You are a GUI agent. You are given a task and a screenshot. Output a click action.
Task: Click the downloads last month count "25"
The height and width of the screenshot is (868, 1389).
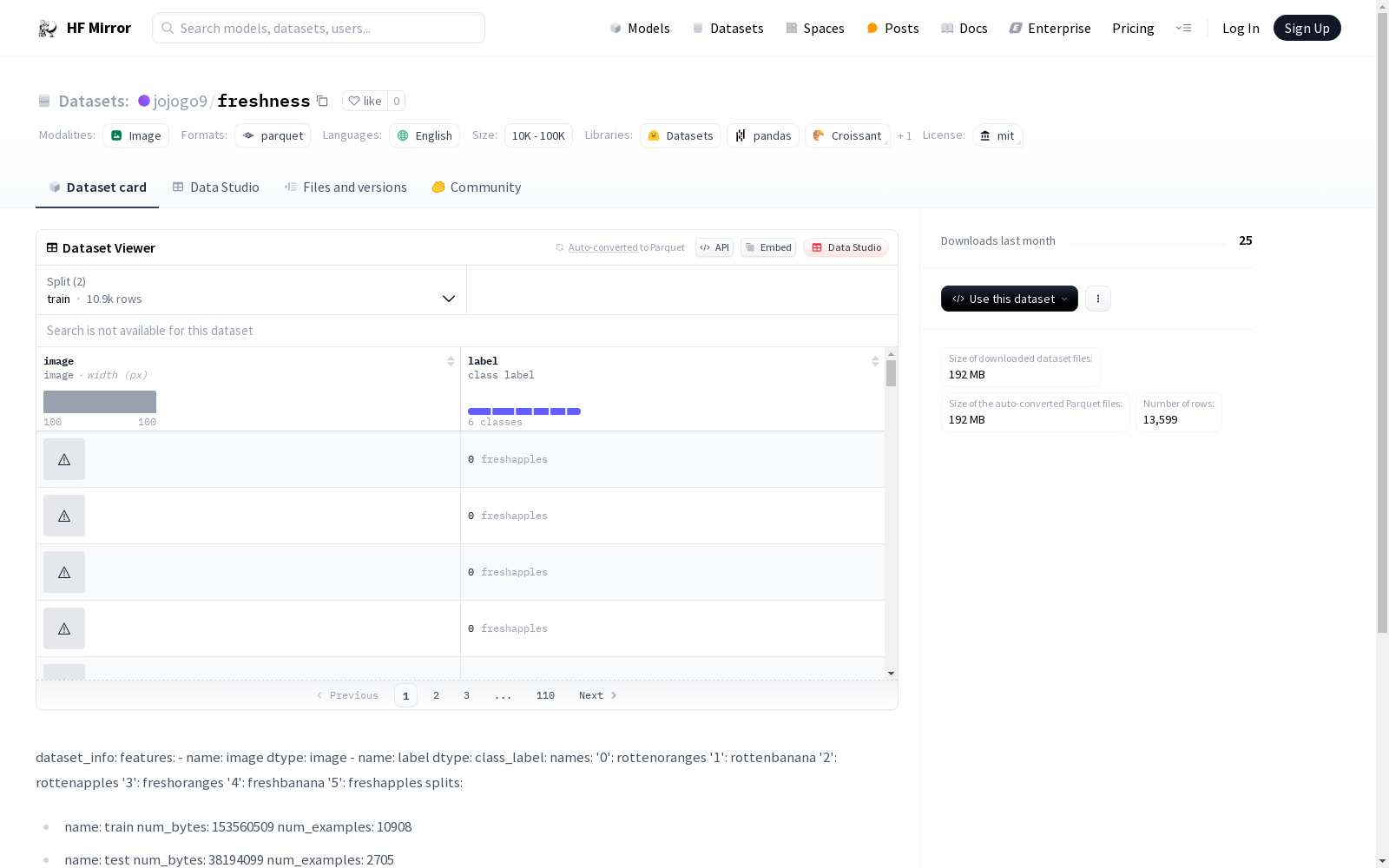[1246, 240]
